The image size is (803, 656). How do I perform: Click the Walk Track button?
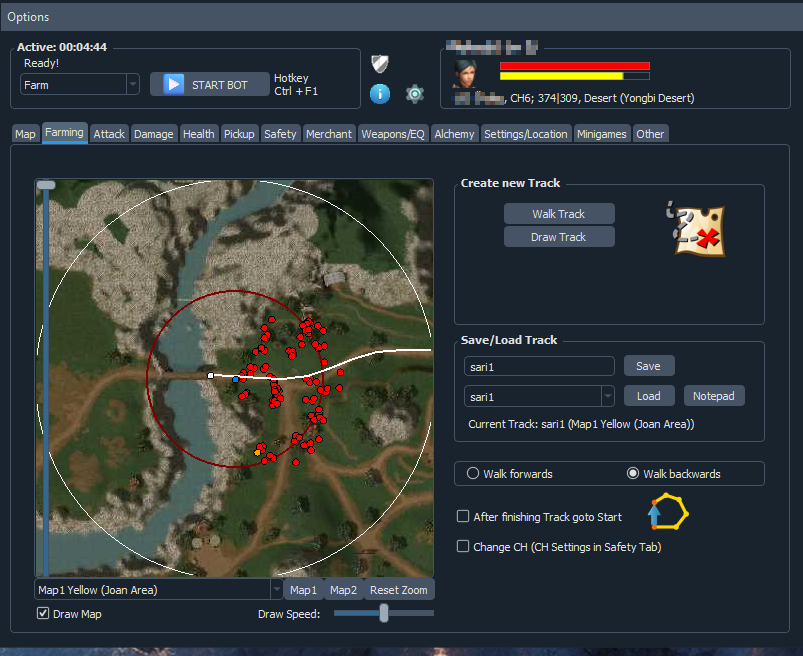[x=558, y=214]
